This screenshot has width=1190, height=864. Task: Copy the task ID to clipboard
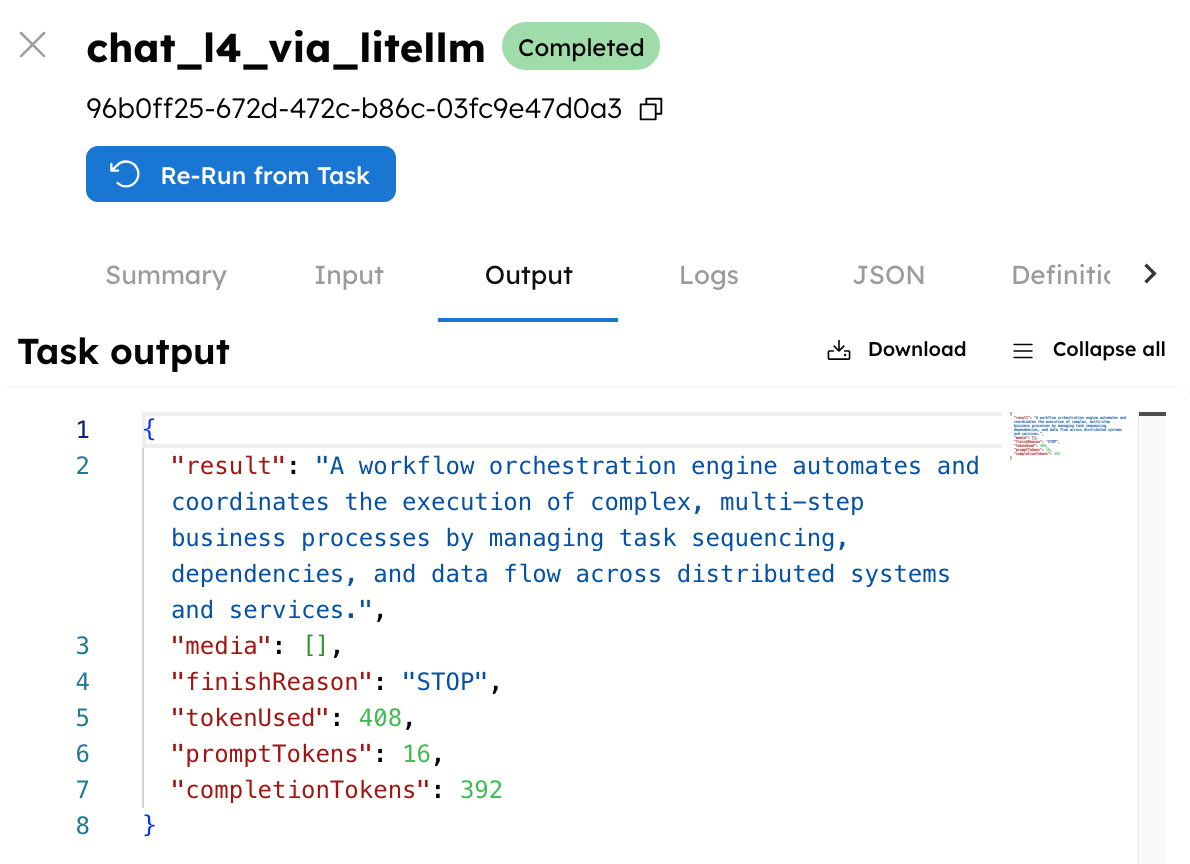tap(650, 109)
